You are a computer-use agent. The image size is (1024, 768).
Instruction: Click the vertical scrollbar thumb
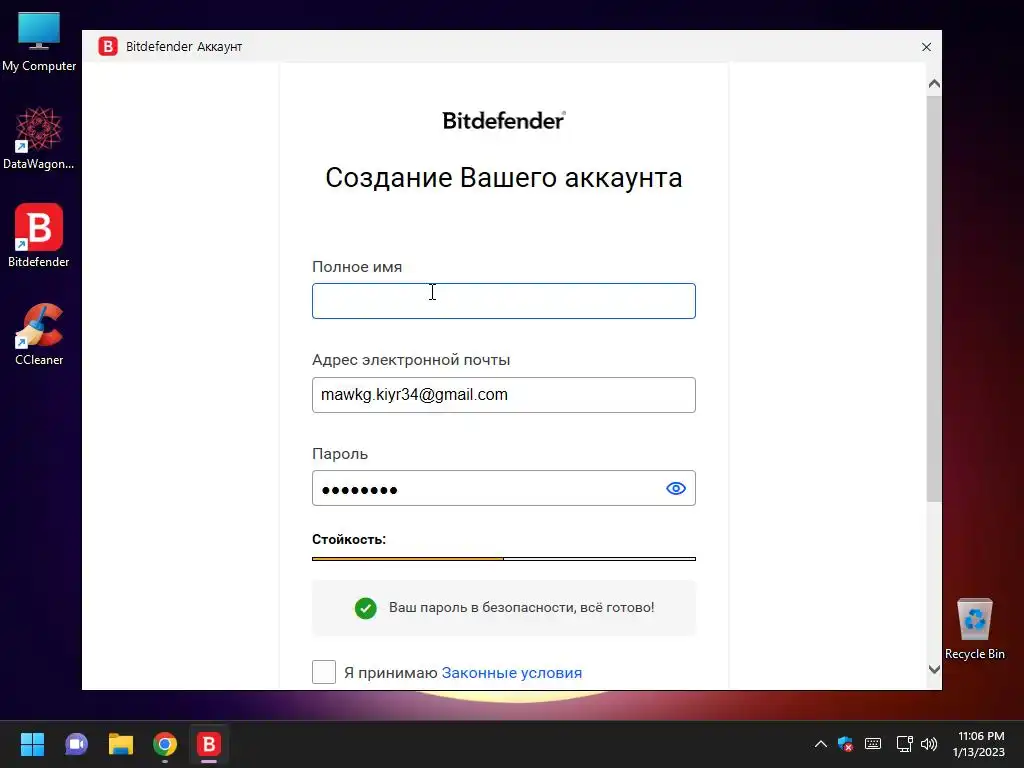[934, 299]
